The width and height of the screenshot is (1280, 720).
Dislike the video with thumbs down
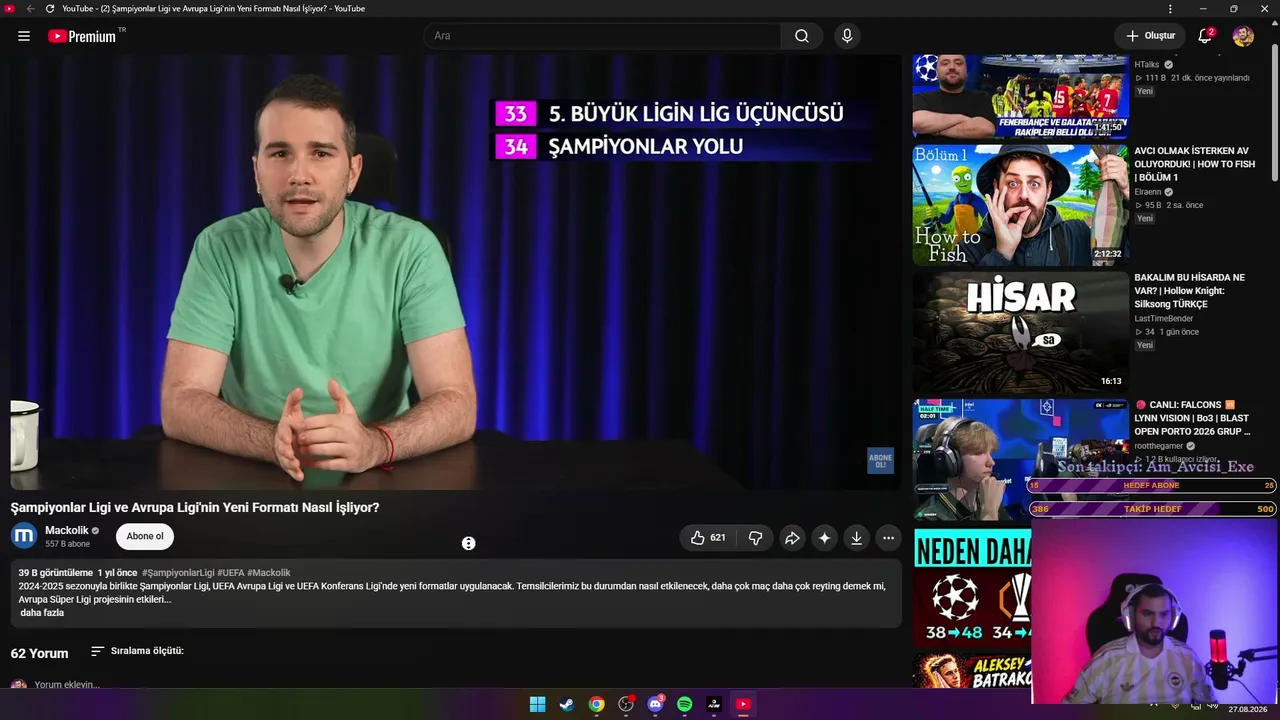pos(755,538)
